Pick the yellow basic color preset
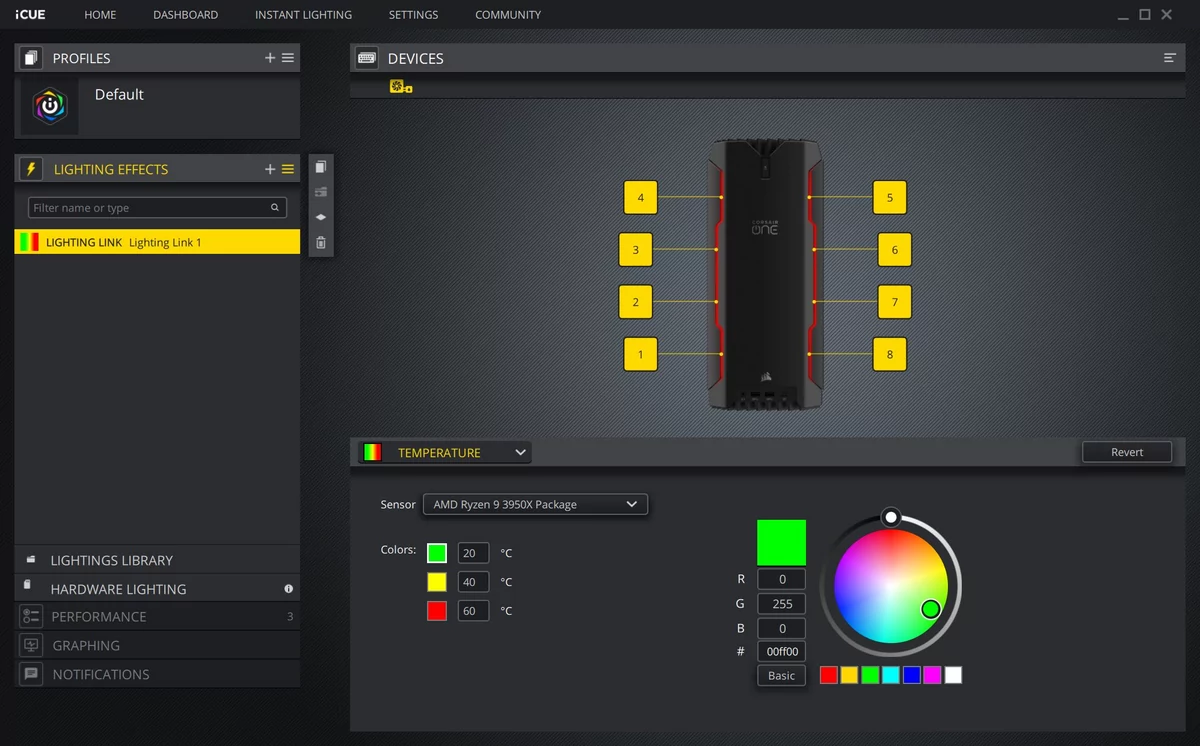This screenshot has height=746, width=1200. 849,675
